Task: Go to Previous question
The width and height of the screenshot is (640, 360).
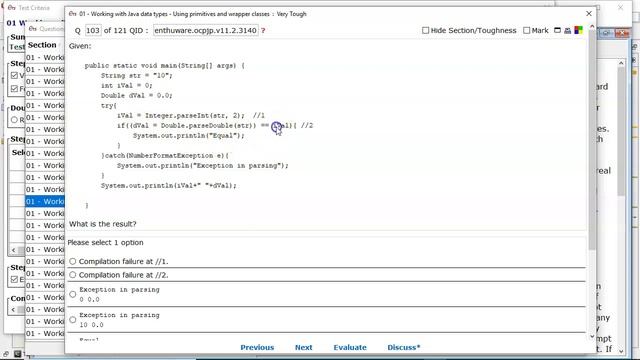Action: [257, 347]
